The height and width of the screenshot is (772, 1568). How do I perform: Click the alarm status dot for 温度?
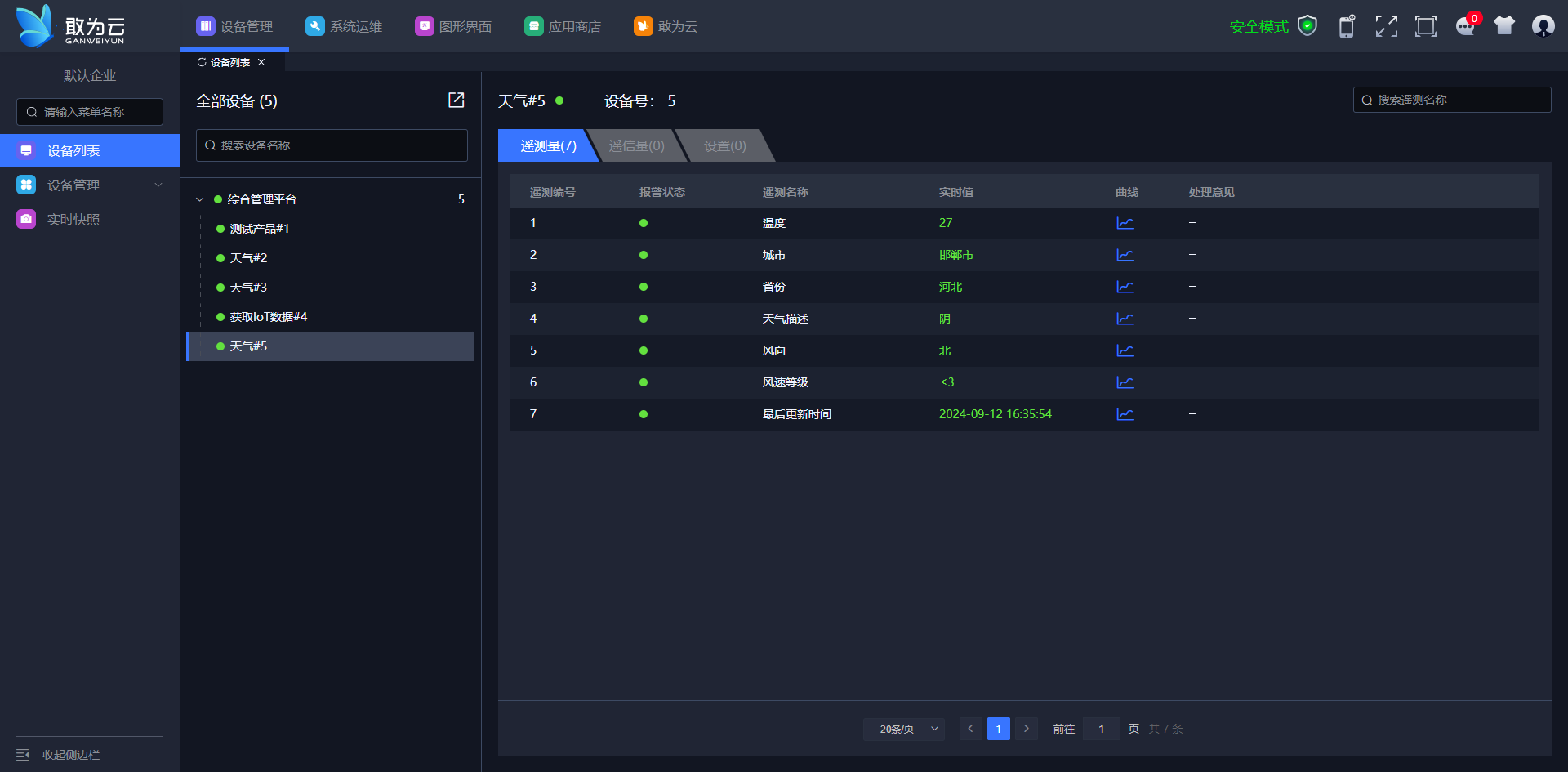point(644,223)
